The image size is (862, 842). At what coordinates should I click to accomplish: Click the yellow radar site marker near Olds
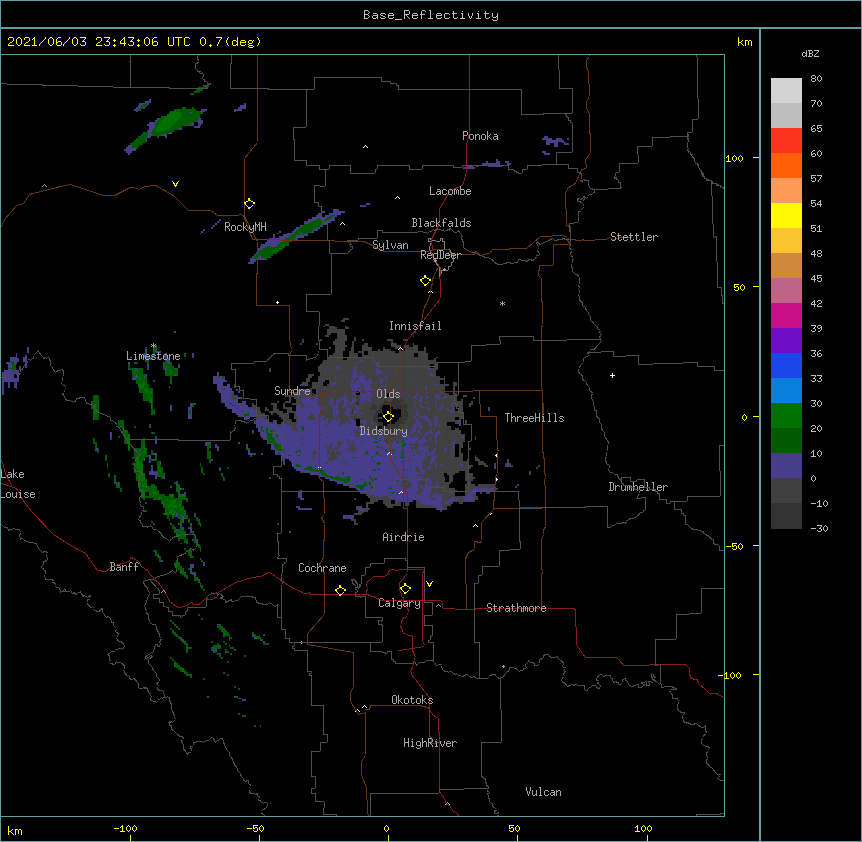388,417
